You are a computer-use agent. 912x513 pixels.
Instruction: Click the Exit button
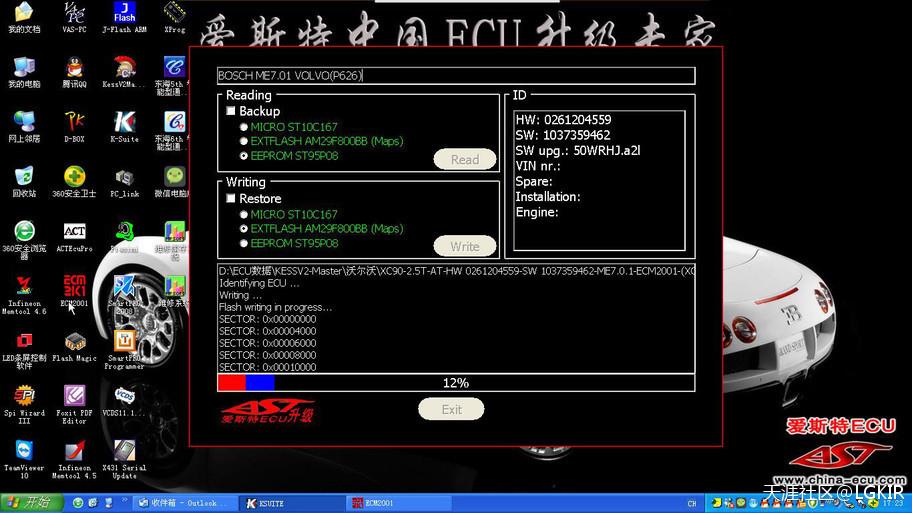click(451, 409)
